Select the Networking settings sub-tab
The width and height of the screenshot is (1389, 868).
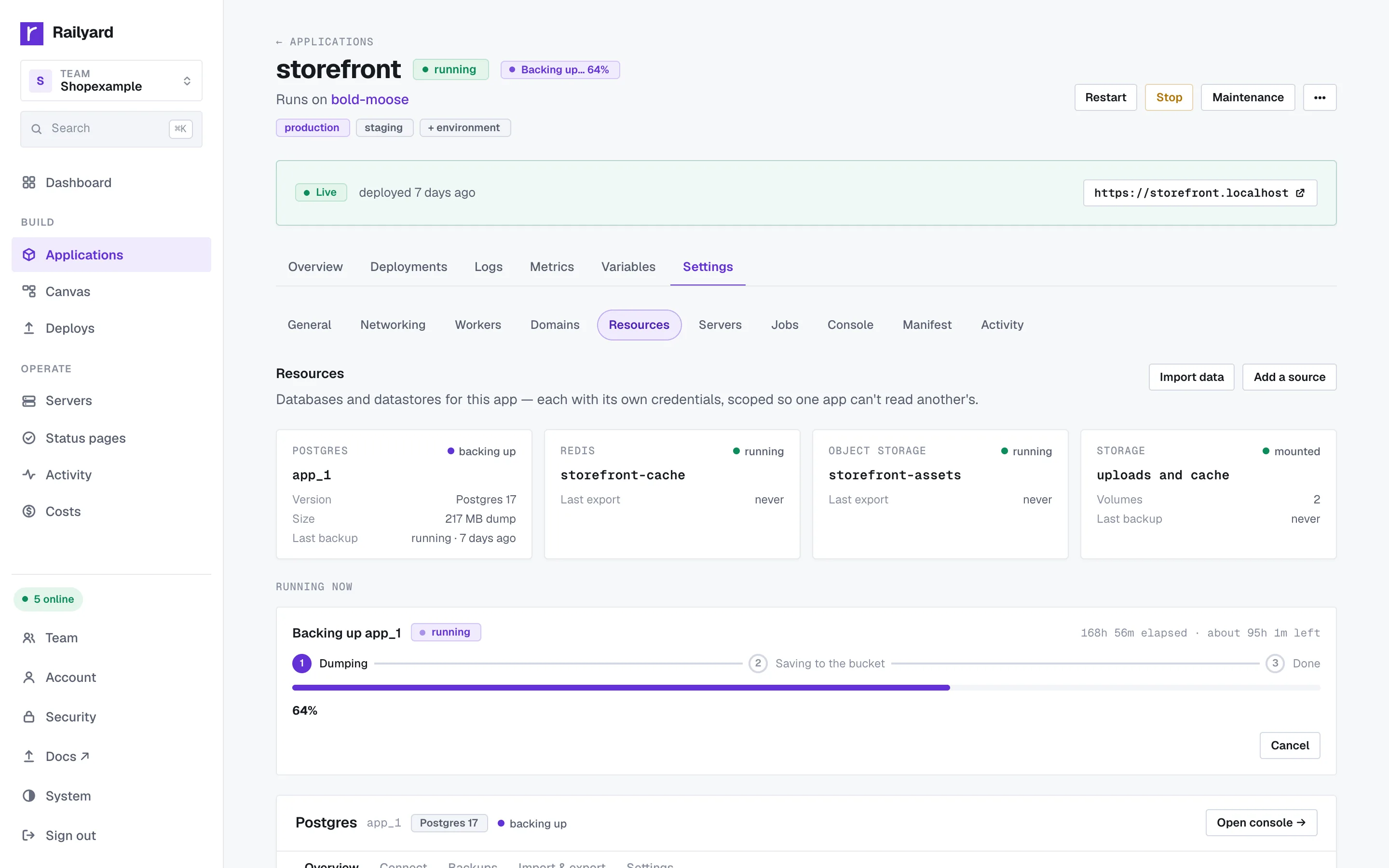(393, 325)
